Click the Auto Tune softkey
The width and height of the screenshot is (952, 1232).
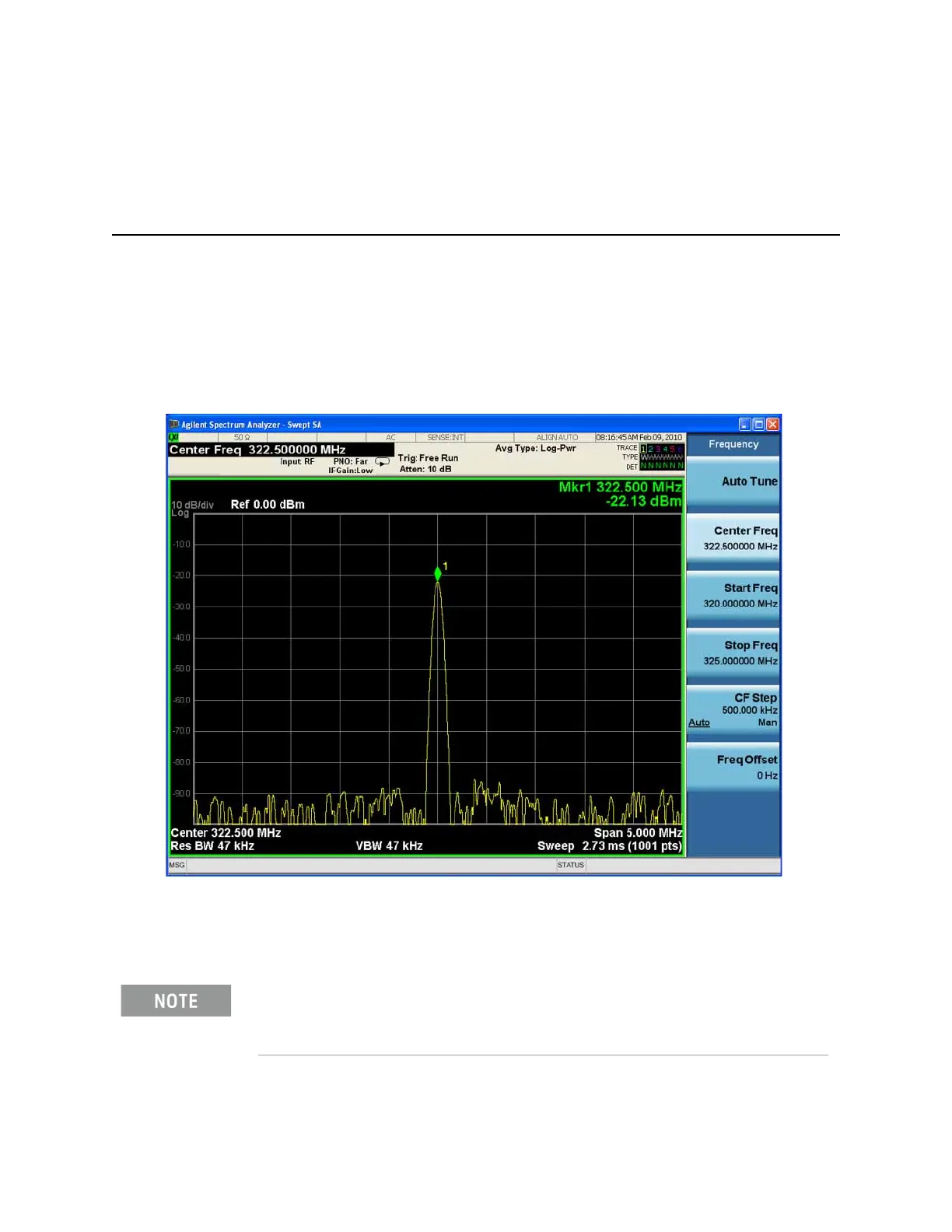click(733, 482)
